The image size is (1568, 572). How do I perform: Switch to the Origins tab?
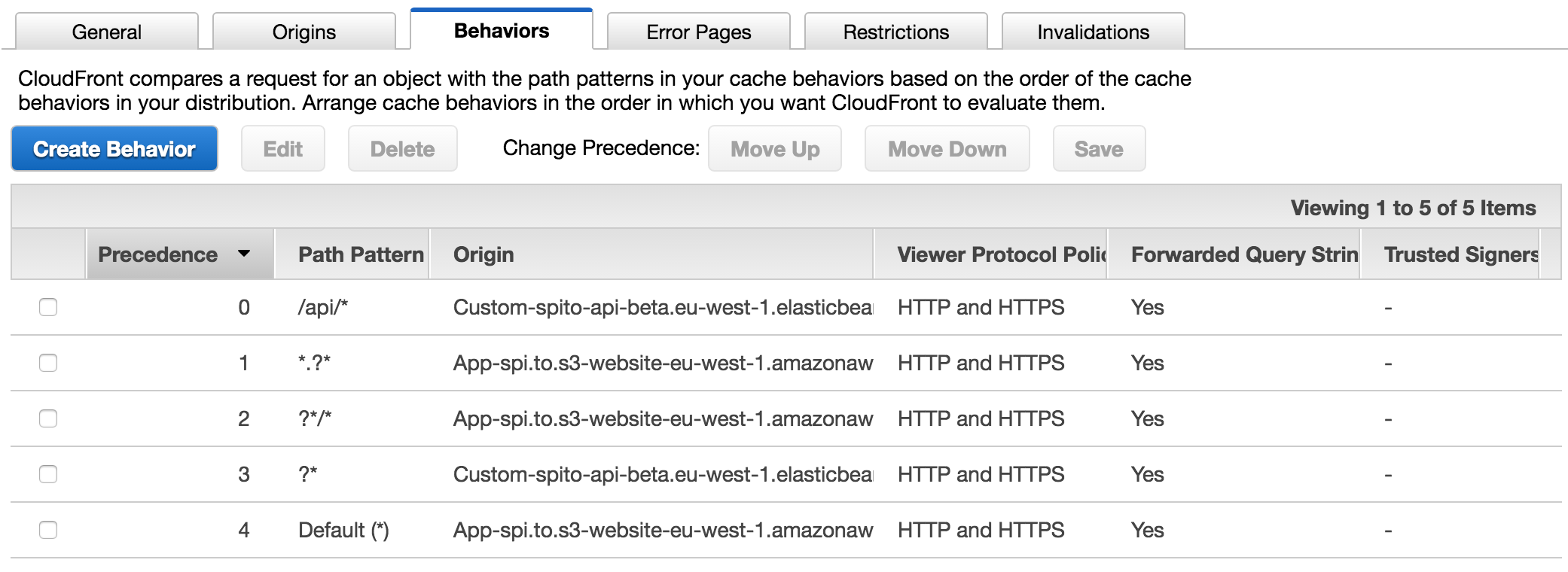coord(304,32)
